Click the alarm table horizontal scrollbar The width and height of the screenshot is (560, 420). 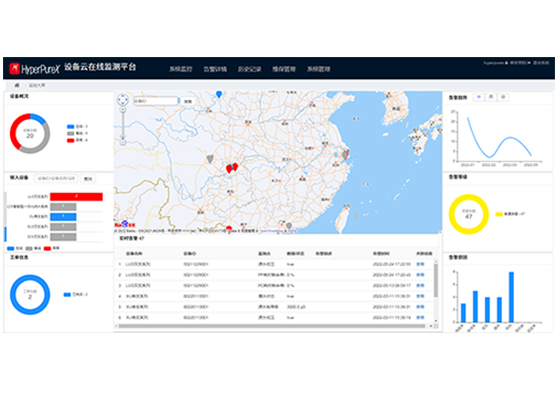point(271,326)
